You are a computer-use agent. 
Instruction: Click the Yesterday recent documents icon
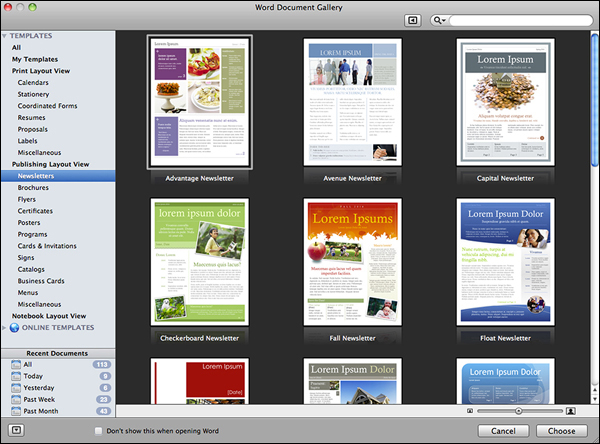click(x=16, y=388)
